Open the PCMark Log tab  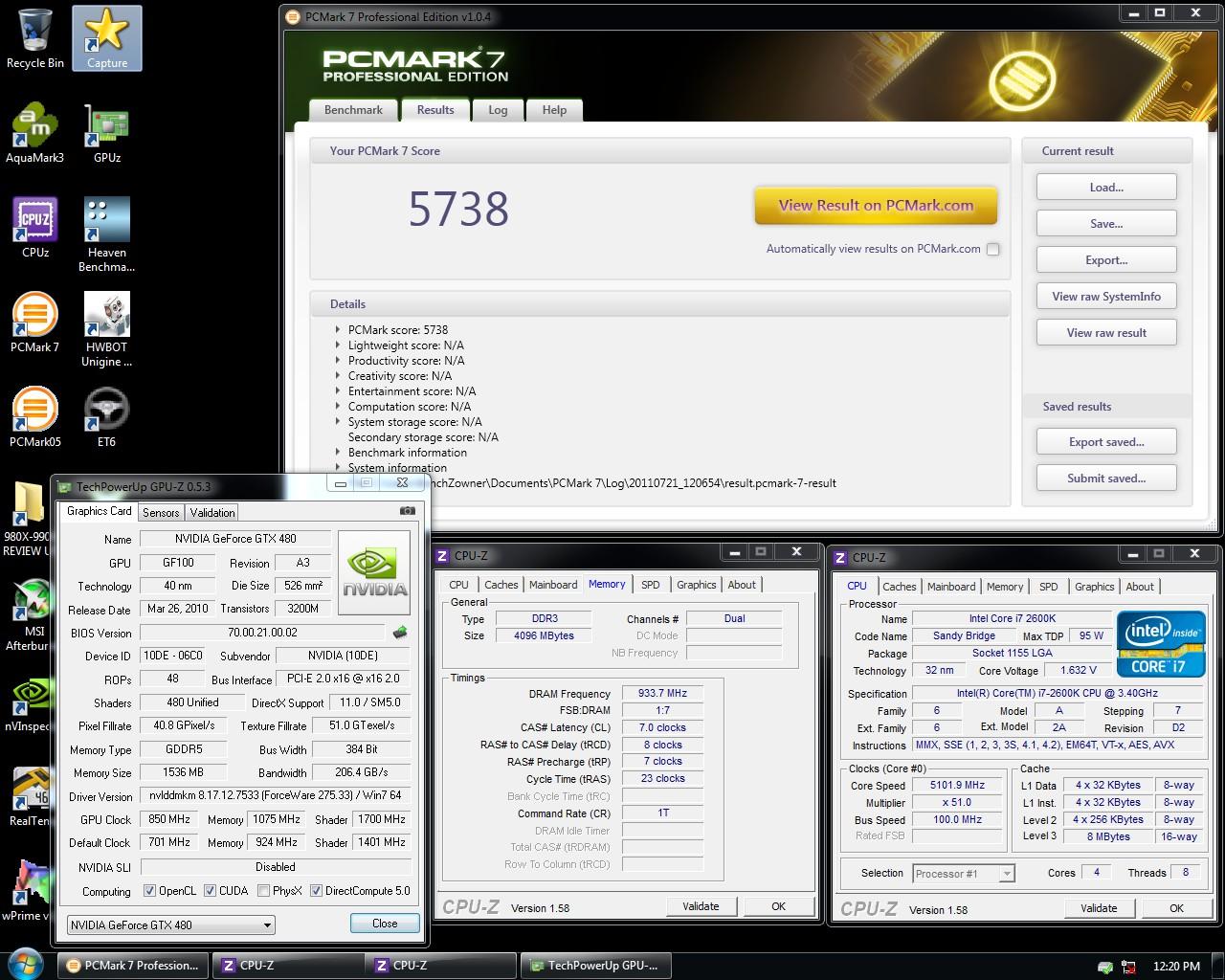pyautogui.click(x=498, y=110)
